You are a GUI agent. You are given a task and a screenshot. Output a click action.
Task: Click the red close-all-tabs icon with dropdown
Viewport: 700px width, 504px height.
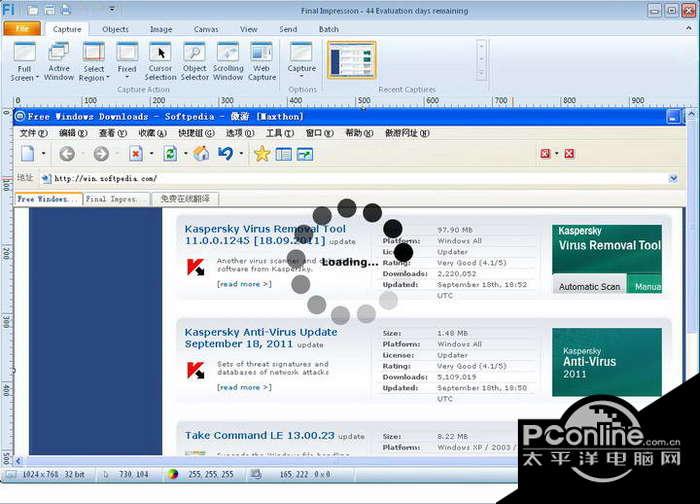coord(545,154)
